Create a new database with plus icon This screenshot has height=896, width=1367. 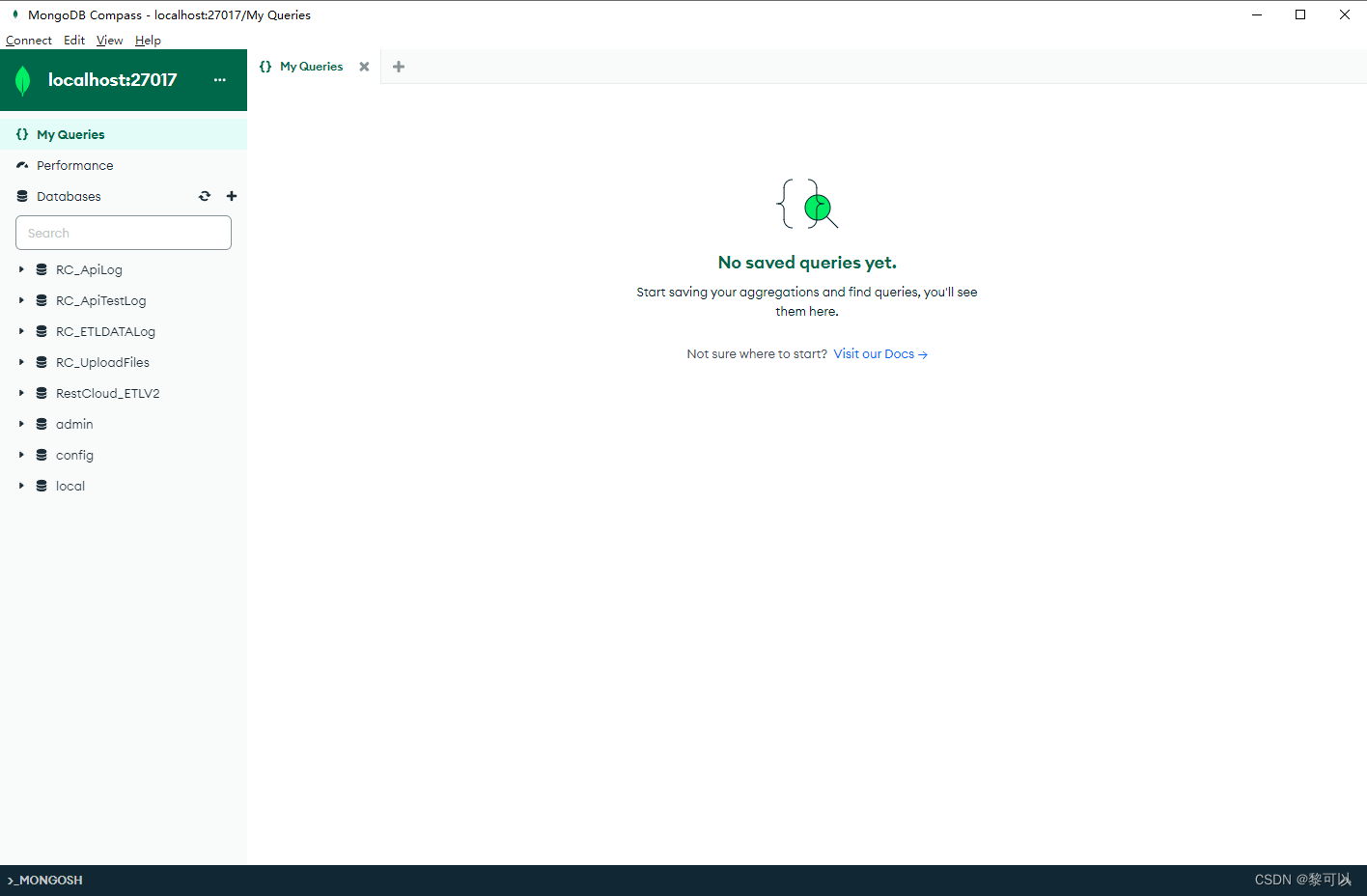[x=232, y=196]
